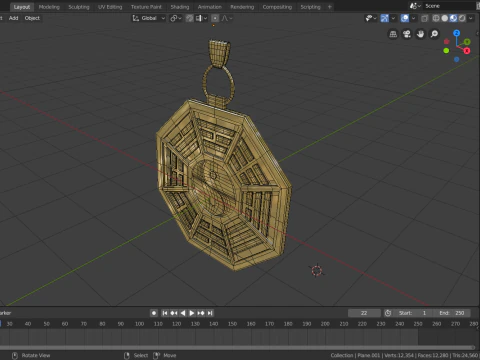Open snapping options dropdown
480x360 pixels.
click(x=201, y=18)
